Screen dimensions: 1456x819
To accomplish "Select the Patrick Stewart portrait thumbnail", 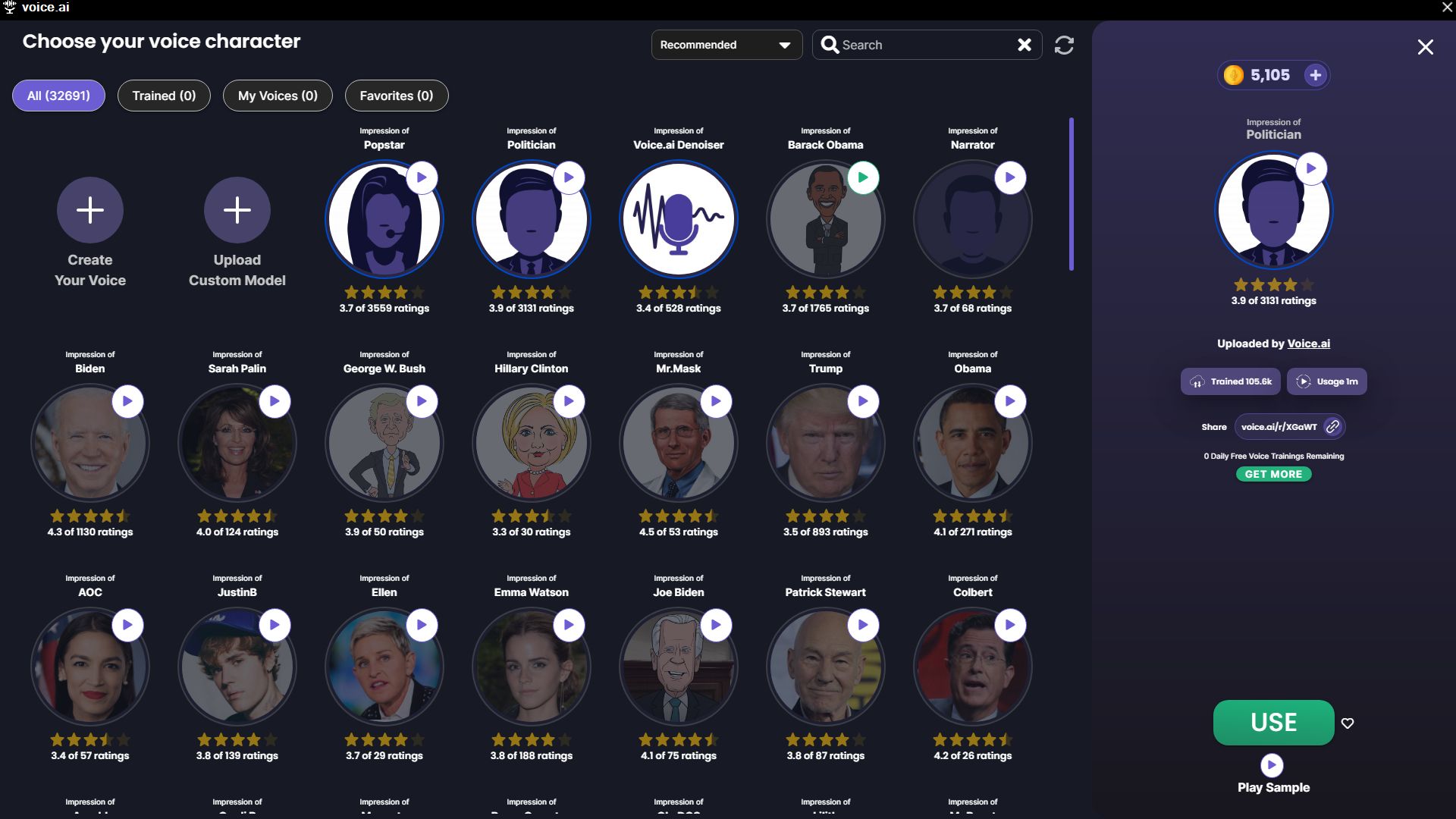I will pos(826,667).
